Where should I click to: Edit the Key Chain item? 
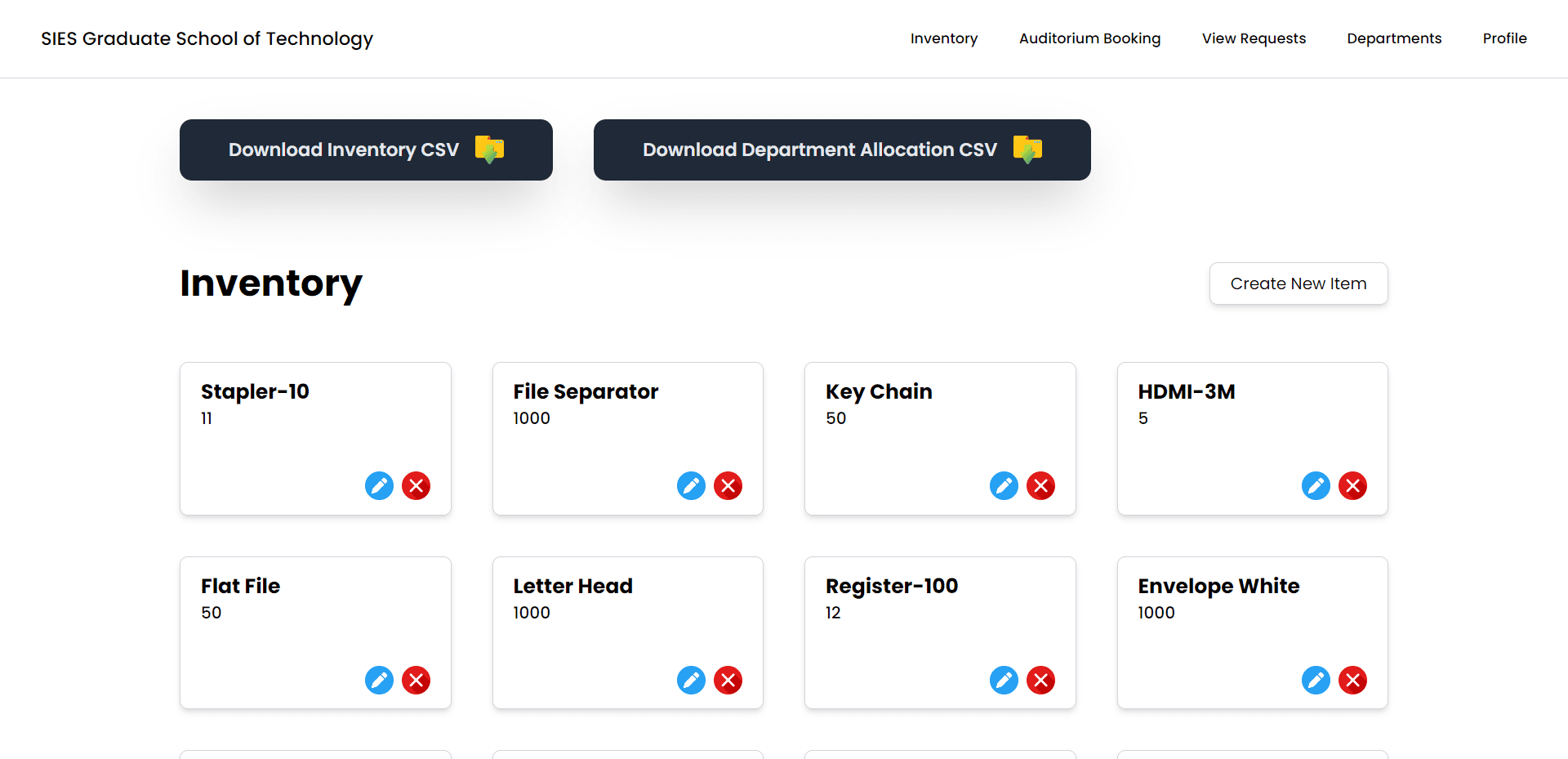coord(1004,486)
